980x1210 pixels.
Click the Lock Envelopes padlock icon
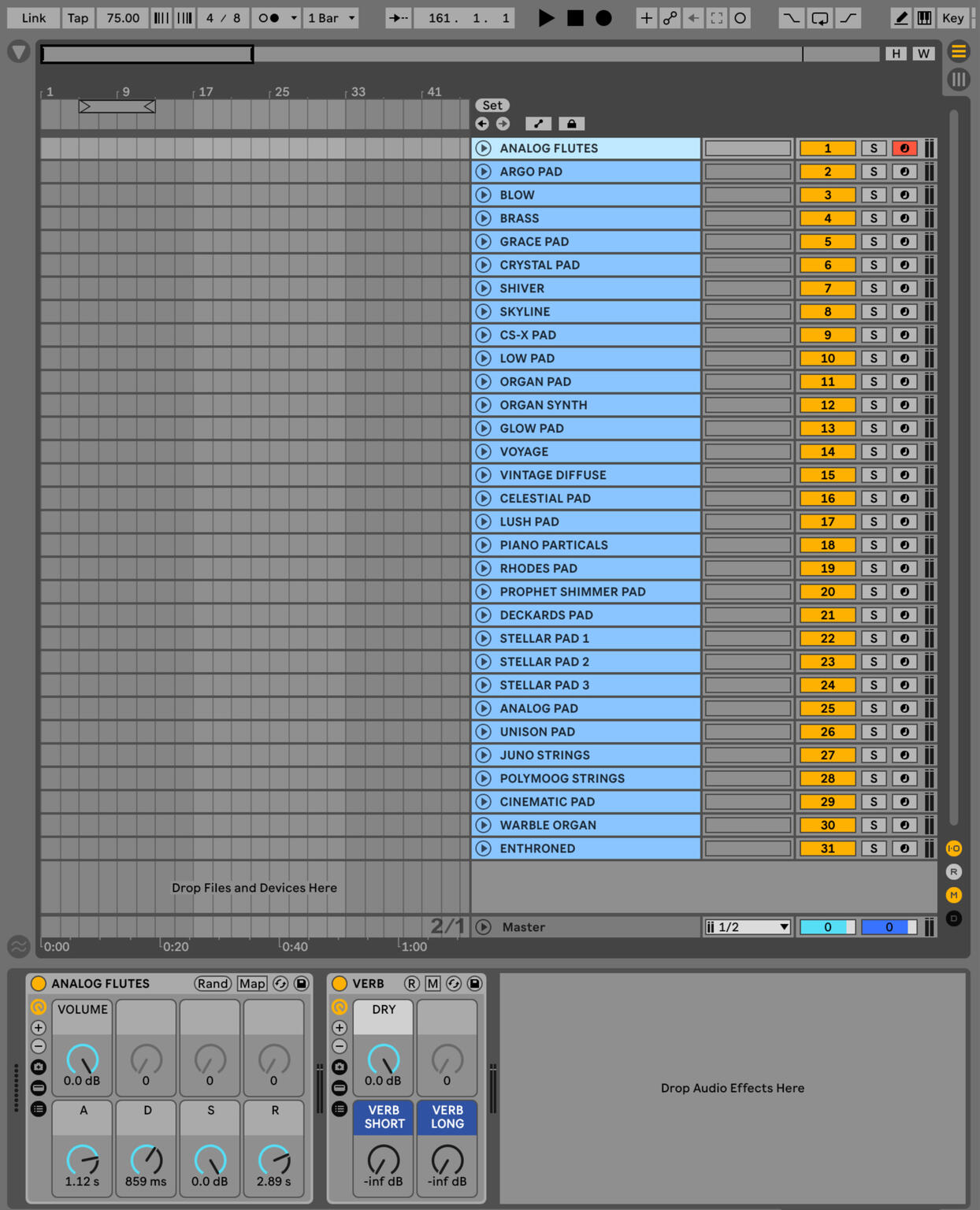(571, 124)
